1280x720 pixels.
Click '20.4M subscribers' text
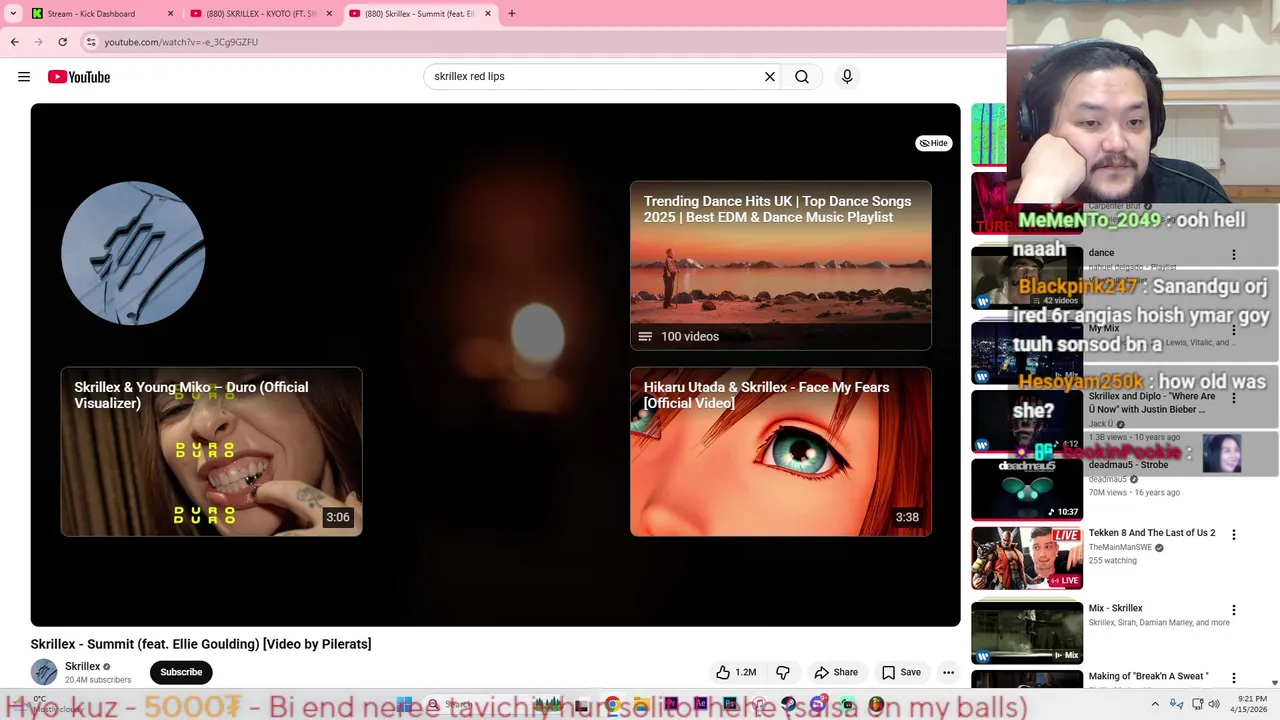click(x=98, y=680)
